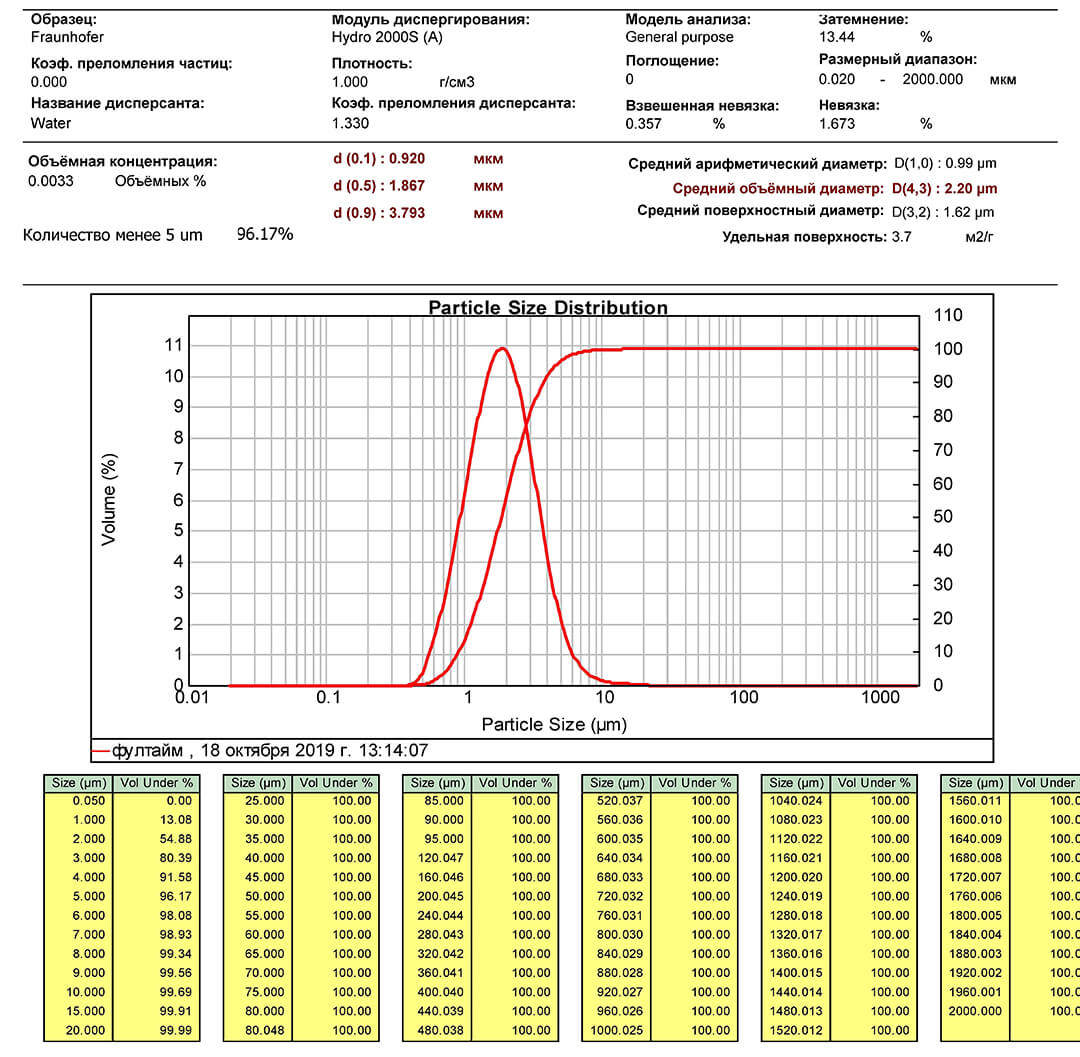Viewport: 1080px width, 1057px height.
Task: Select the Fraunhofer sample name
Action: coord(67,38)
